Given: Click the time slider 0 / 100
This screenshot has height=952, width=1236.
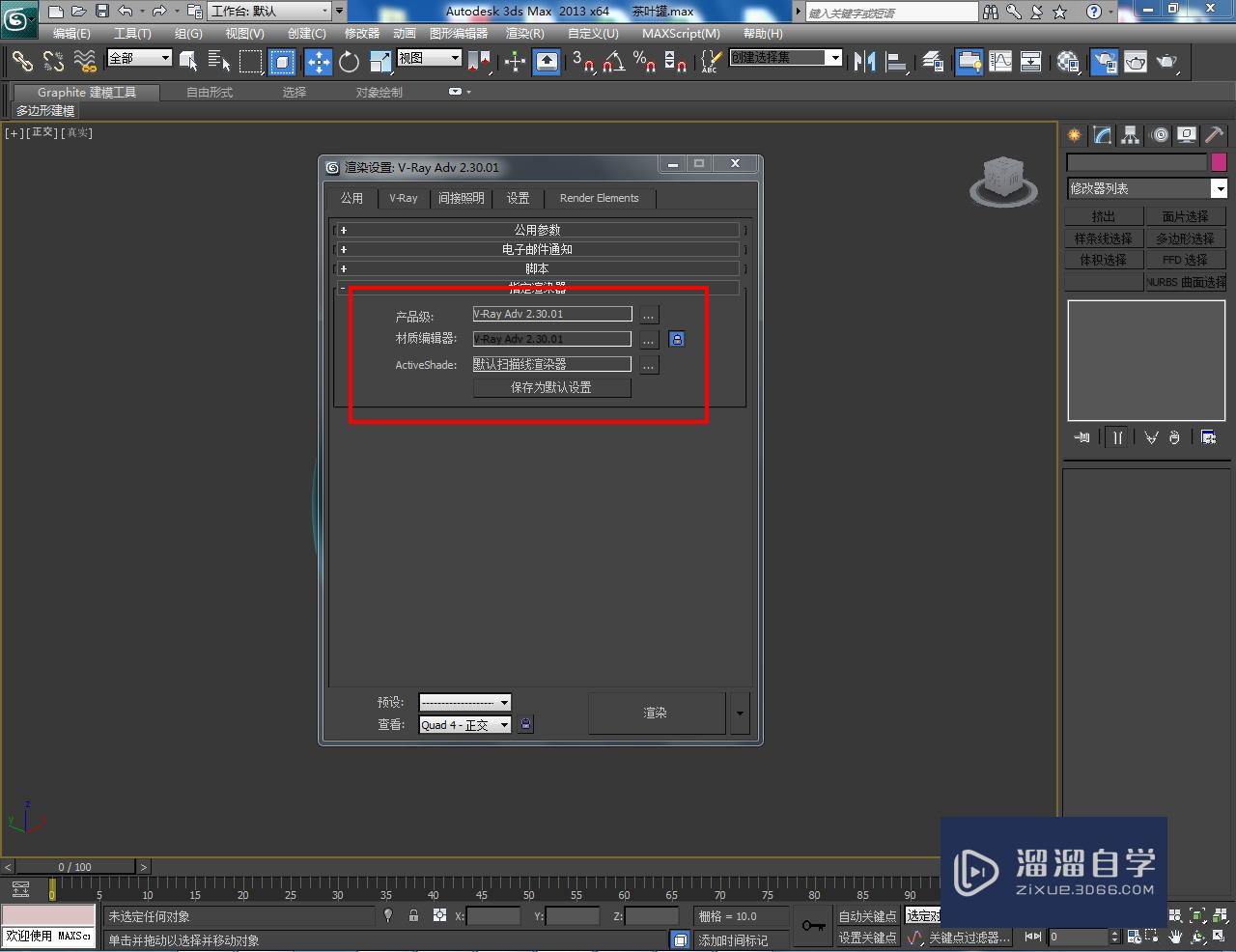Looking at the screenshot, I should click(74, 867).
